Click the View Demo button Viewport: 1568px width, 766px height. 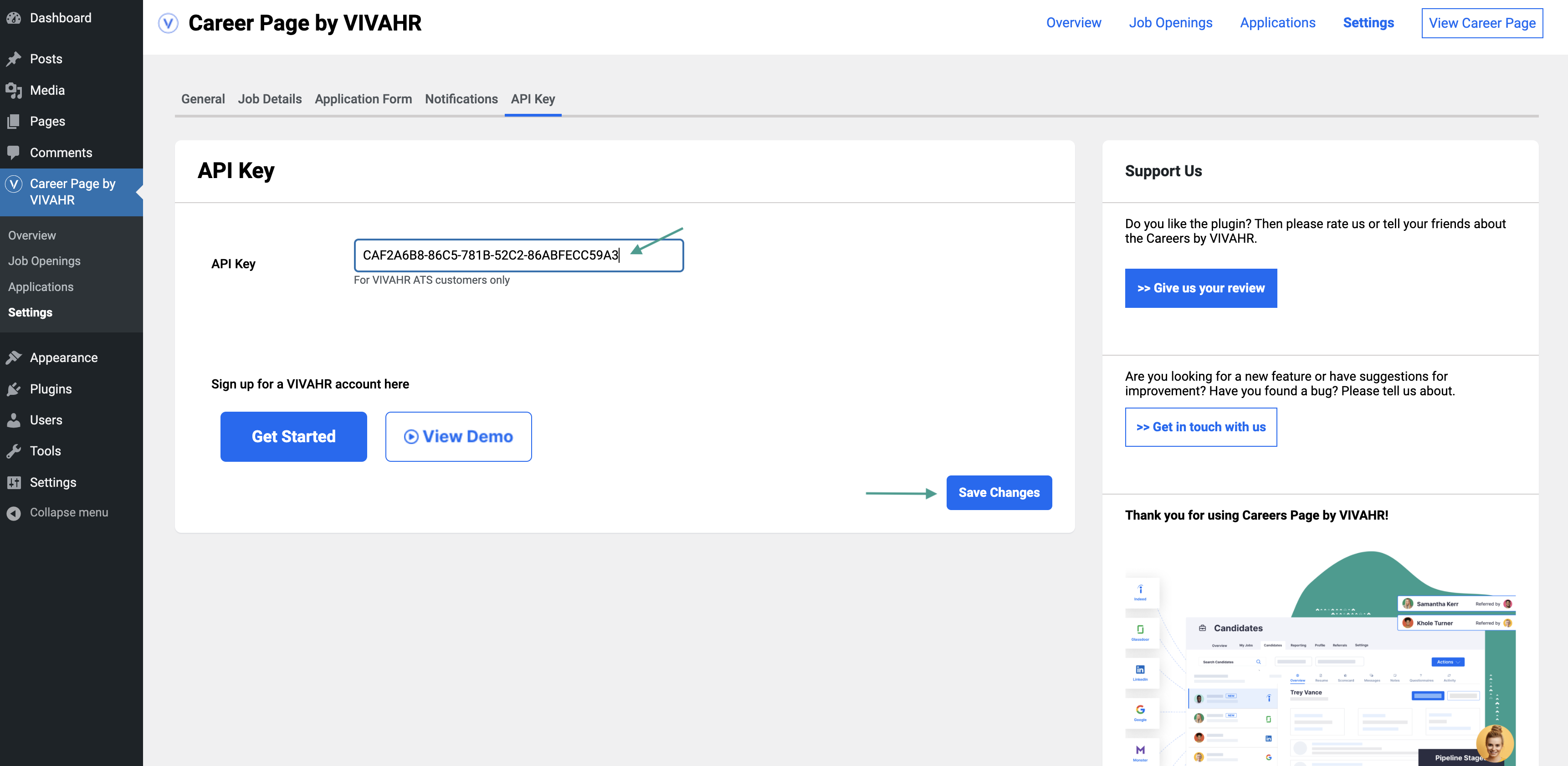(x=458, y=437)
